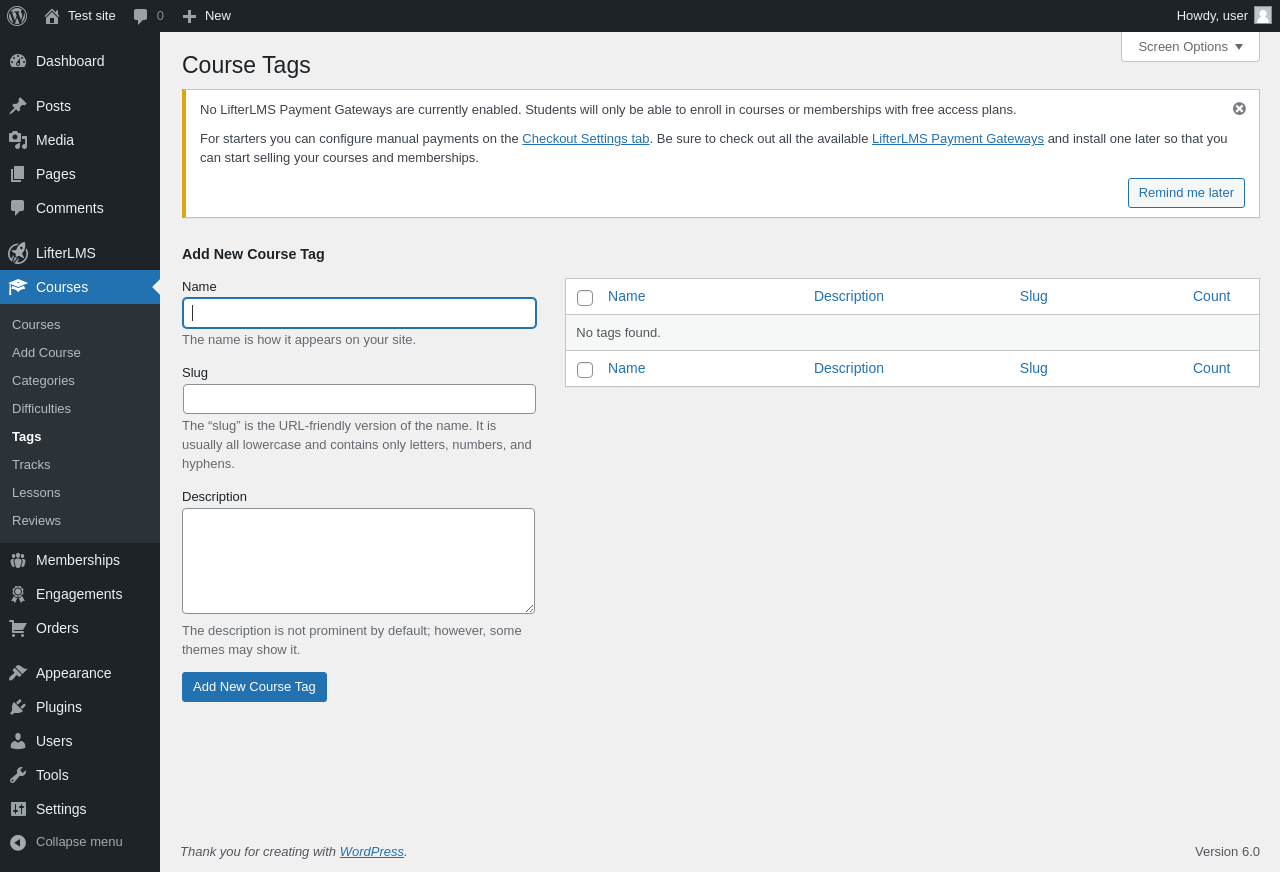Sort tags by the Count column header

(1211, 296)
